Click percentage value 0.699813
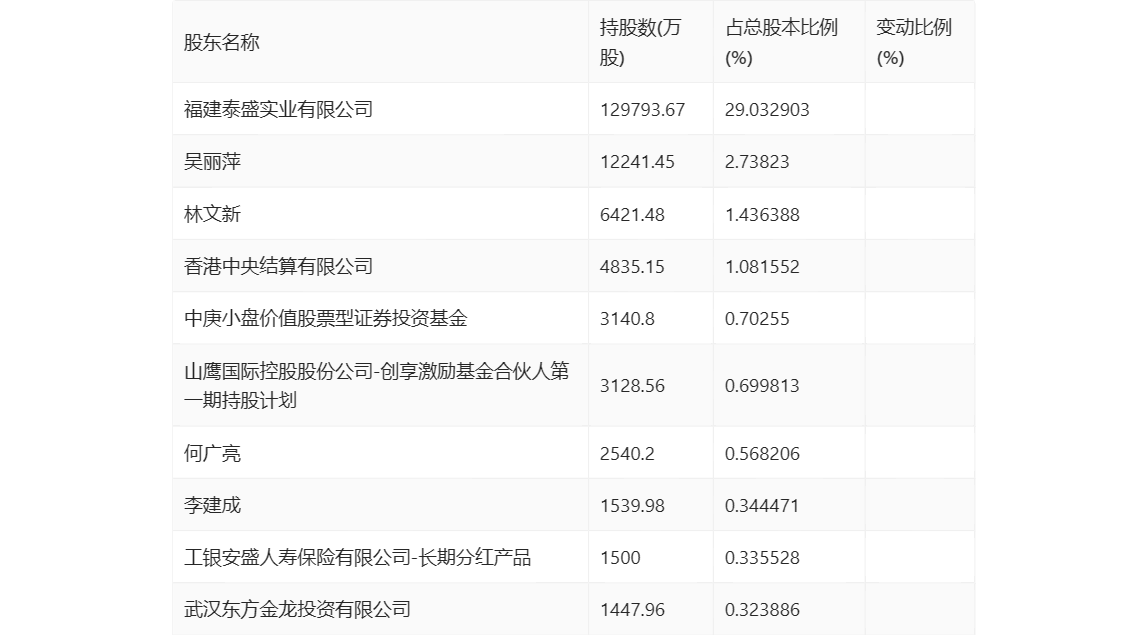1148x635 pixels. pyautogui.click(x=762, y=386)
